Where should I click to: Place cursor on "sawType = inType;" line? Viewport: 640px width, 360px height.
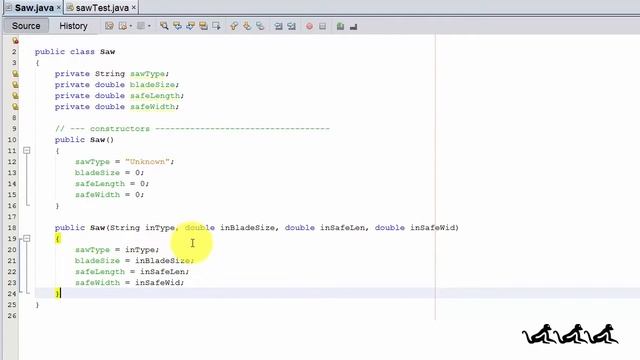tap(117, 249)
